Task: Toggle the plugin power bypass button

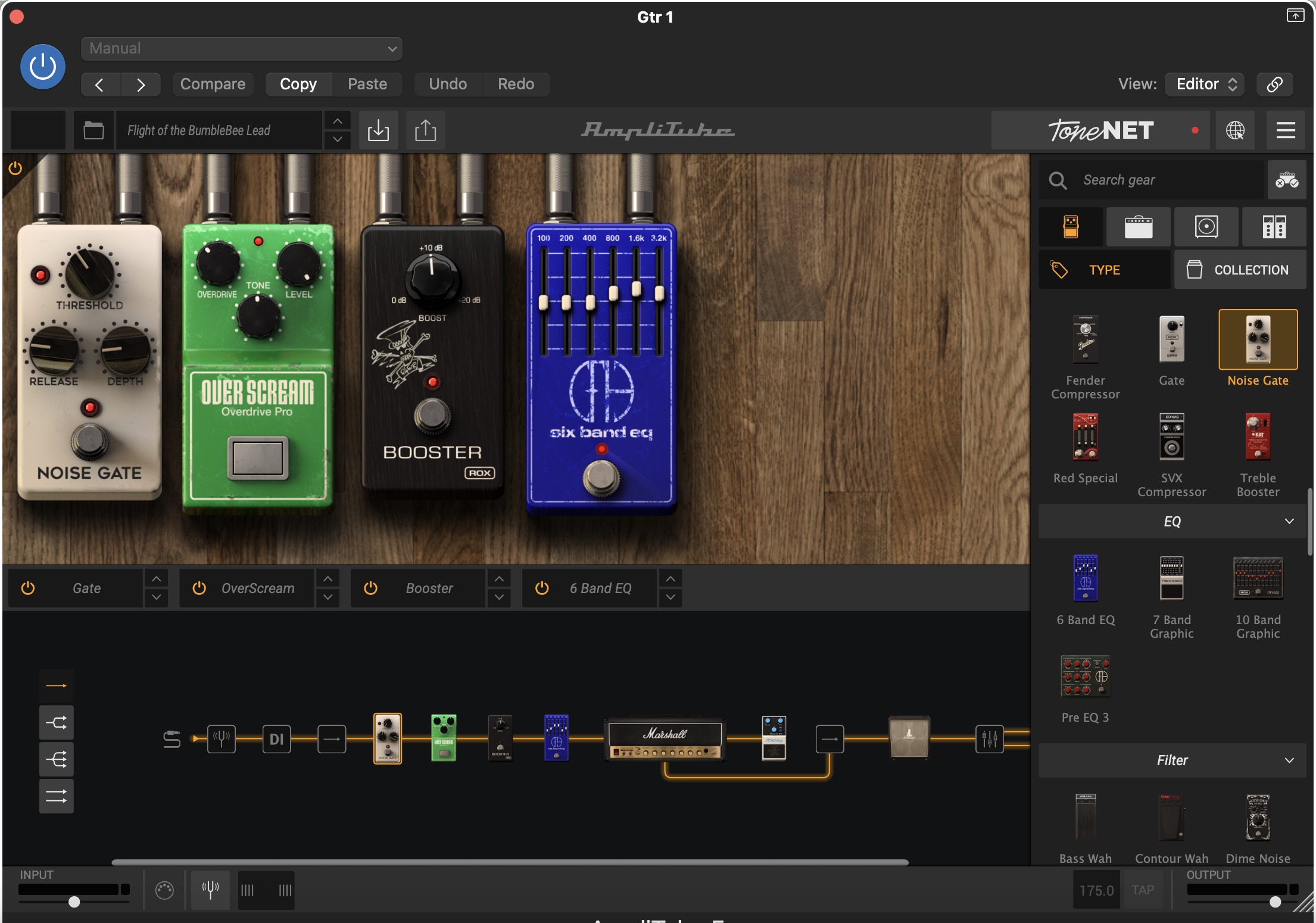Action: coord(43,67)
